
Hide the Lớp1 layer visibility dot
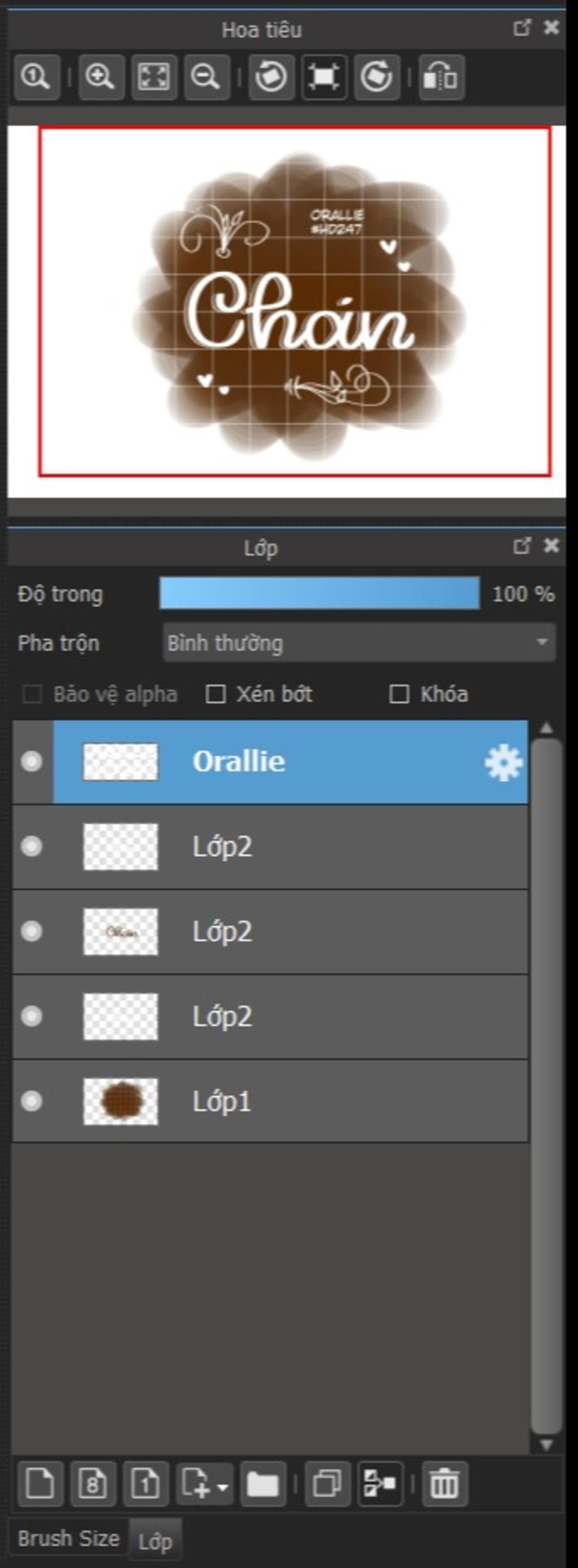(x=32, y=1100)
